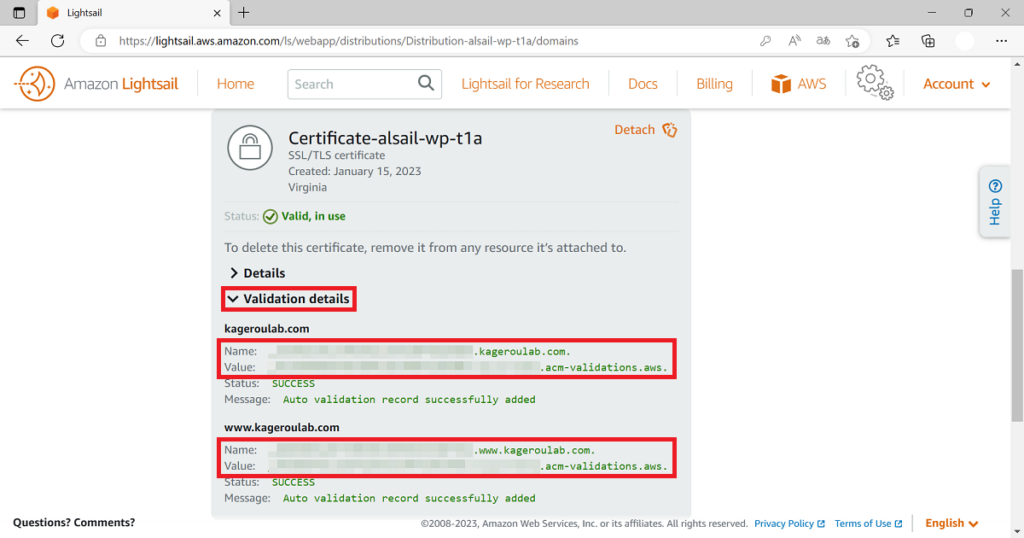The height and width of the screenshot is (538, 1024).
Task: Collapse the Validation details section
Action: point(289,298)
